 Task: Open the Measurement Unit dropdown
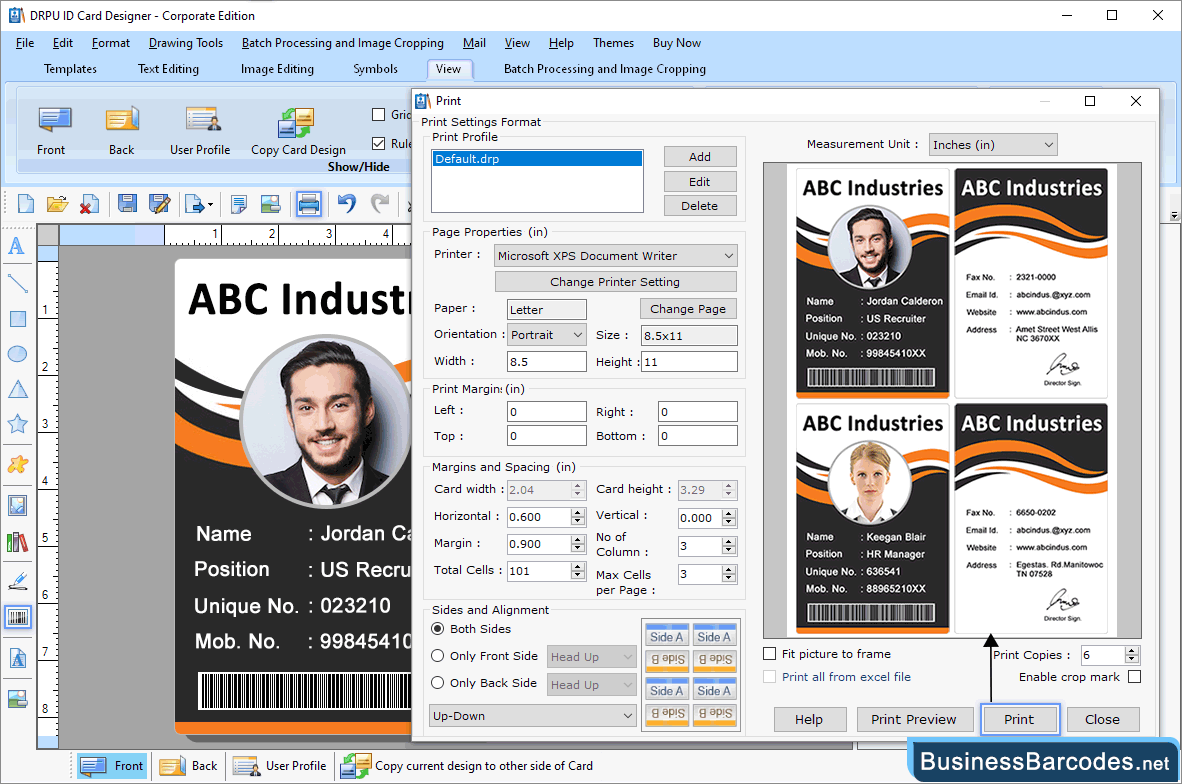click(x=993, y=145)
